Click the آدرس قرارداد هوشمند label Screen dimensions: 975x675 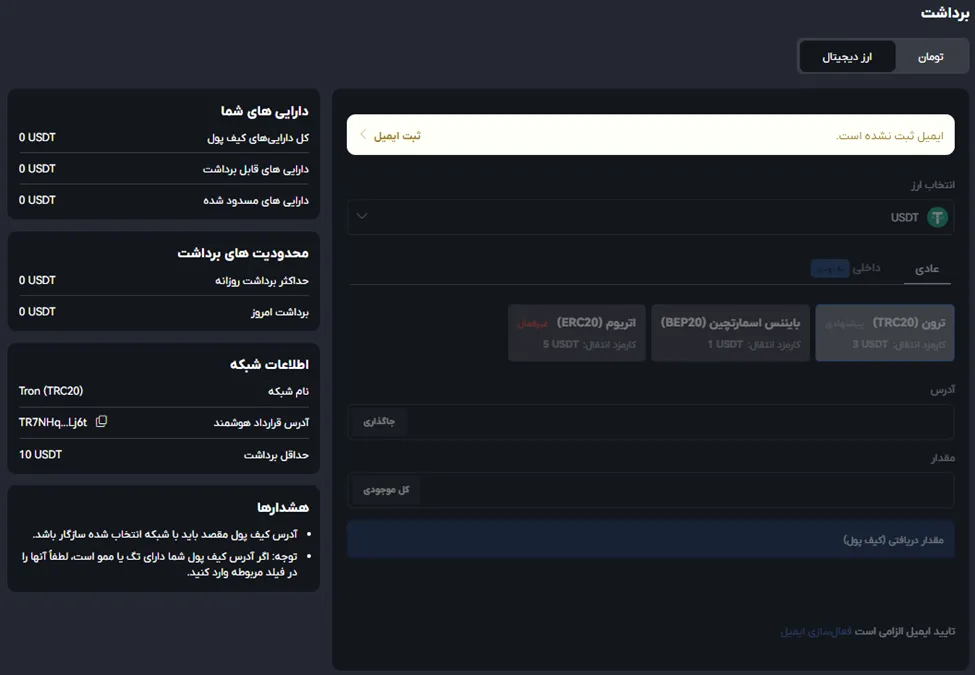pos(261,423)
